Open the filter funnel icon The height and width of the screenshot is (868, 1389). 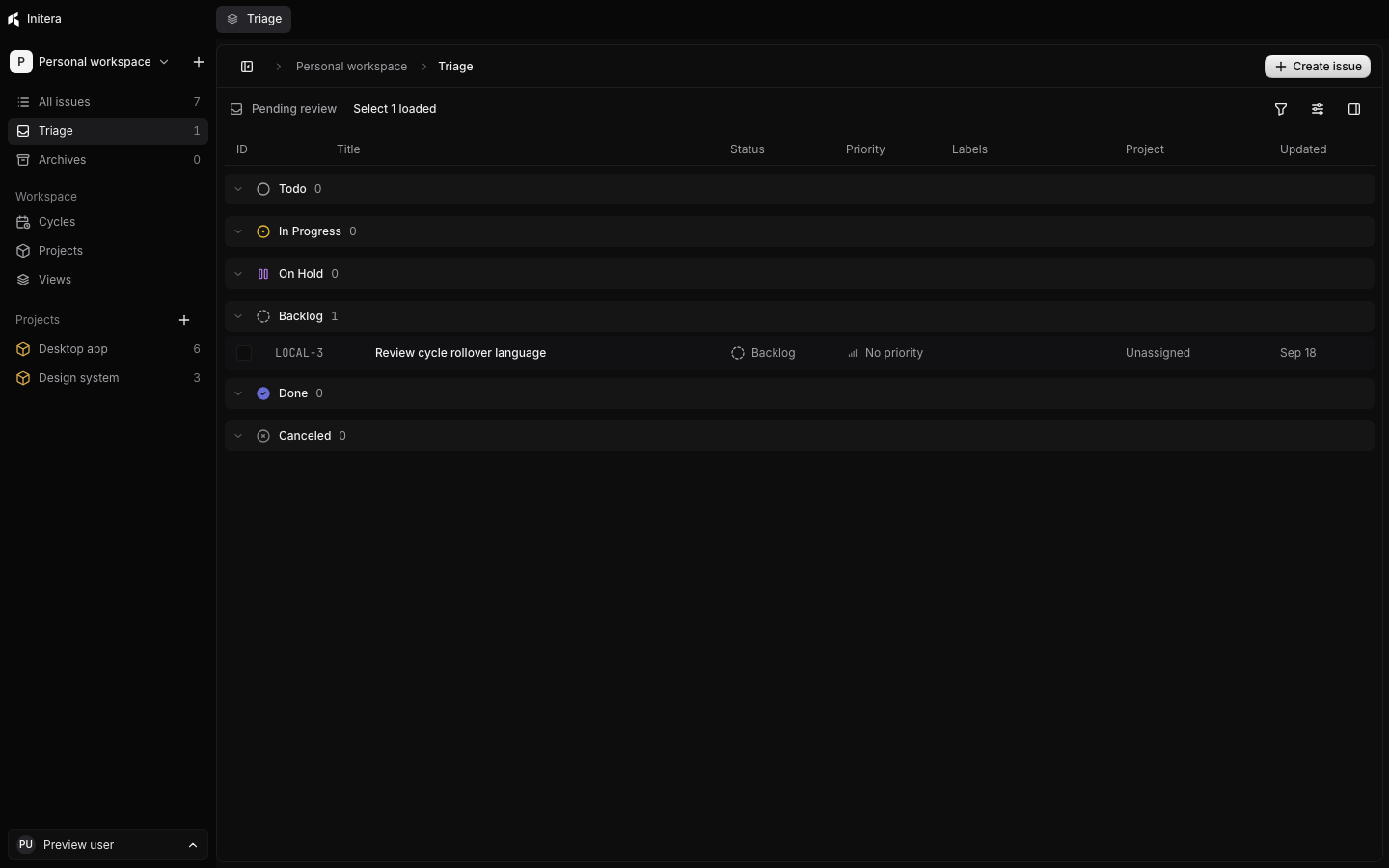pos(1281,109)
